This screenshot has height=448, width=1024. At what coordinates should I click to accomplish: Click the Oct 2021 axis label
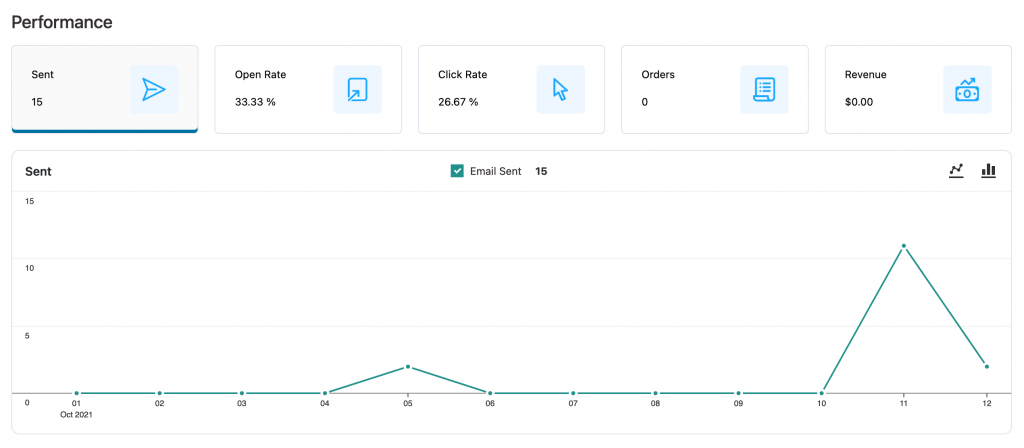click(76, 414)
